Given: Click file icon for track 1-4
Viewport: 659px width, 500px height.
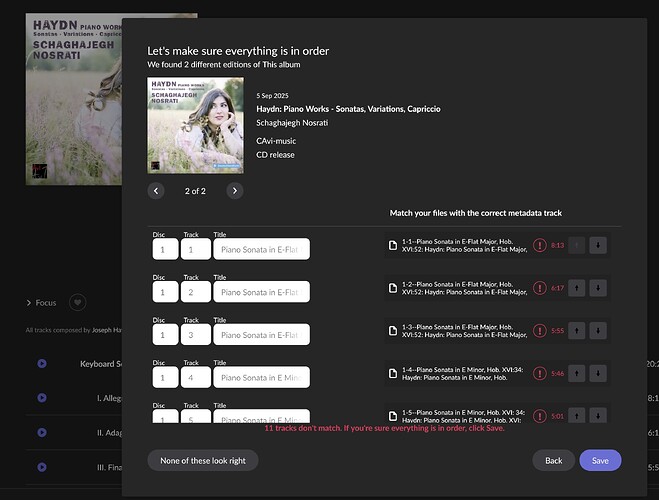Looking at the screenshot, I should [x=393, y=374].
